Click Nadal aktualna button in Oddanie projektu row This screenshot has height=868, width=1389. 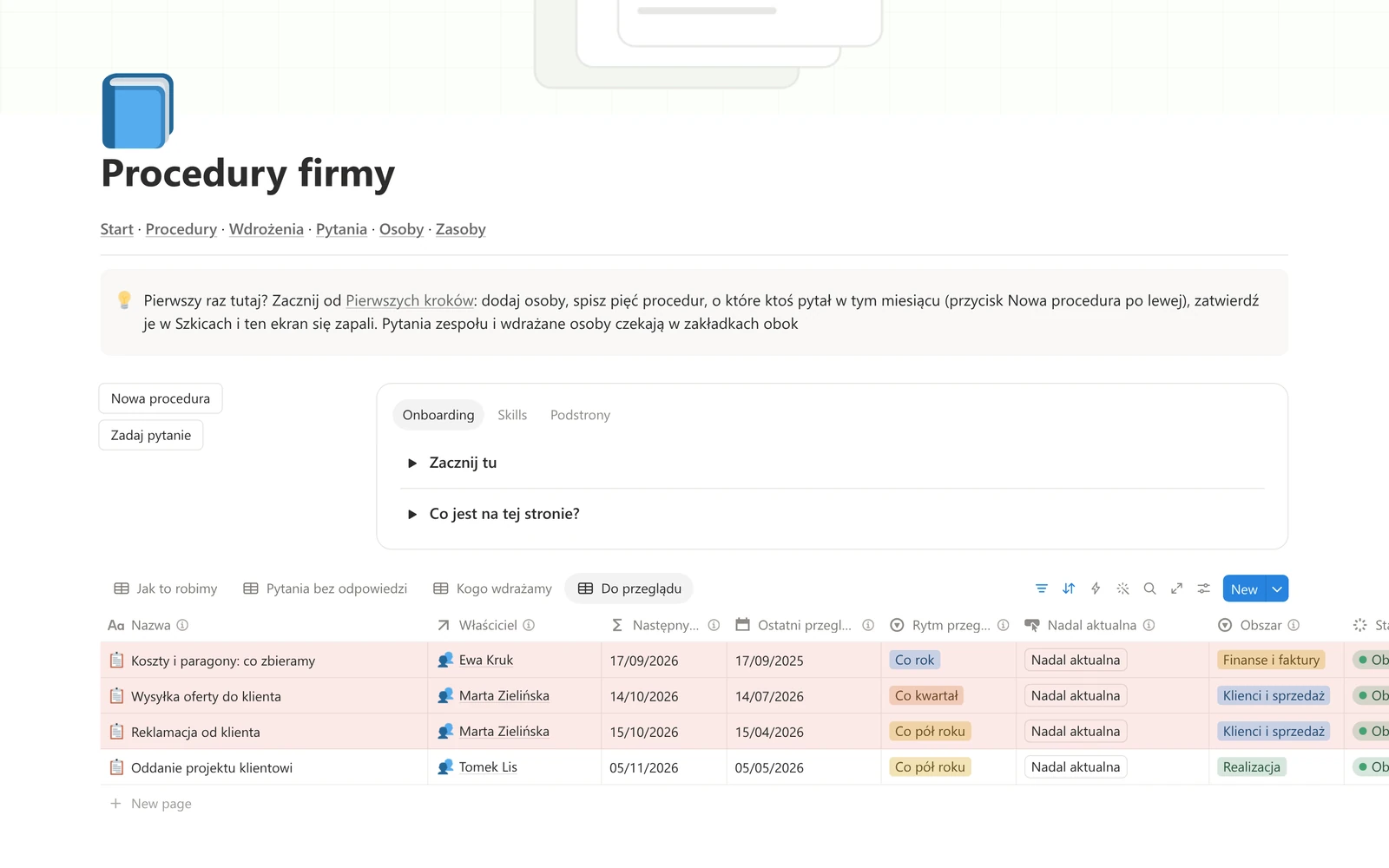pos(1076,767)
